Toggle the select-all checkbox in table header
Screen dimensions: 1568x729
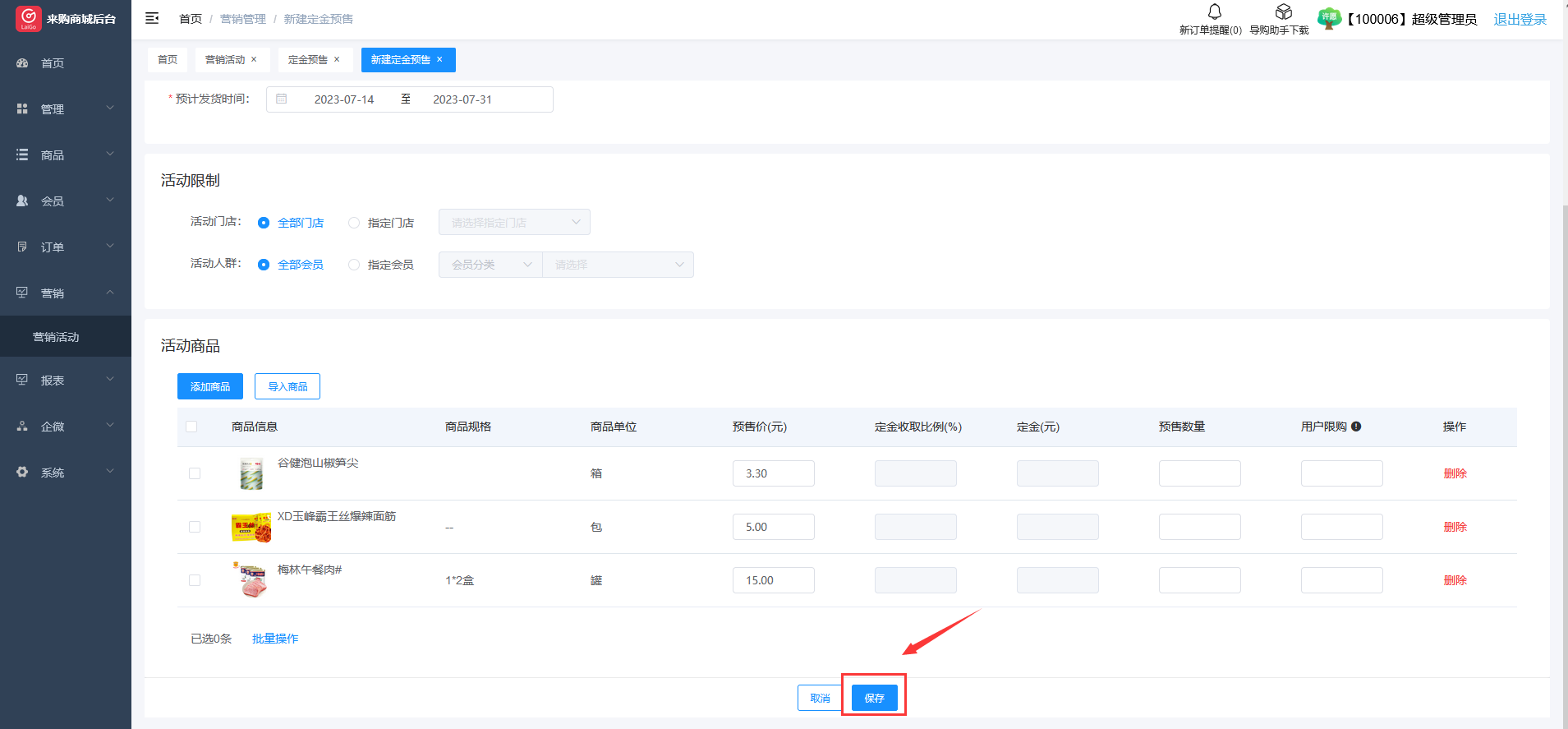pos(191,427)
